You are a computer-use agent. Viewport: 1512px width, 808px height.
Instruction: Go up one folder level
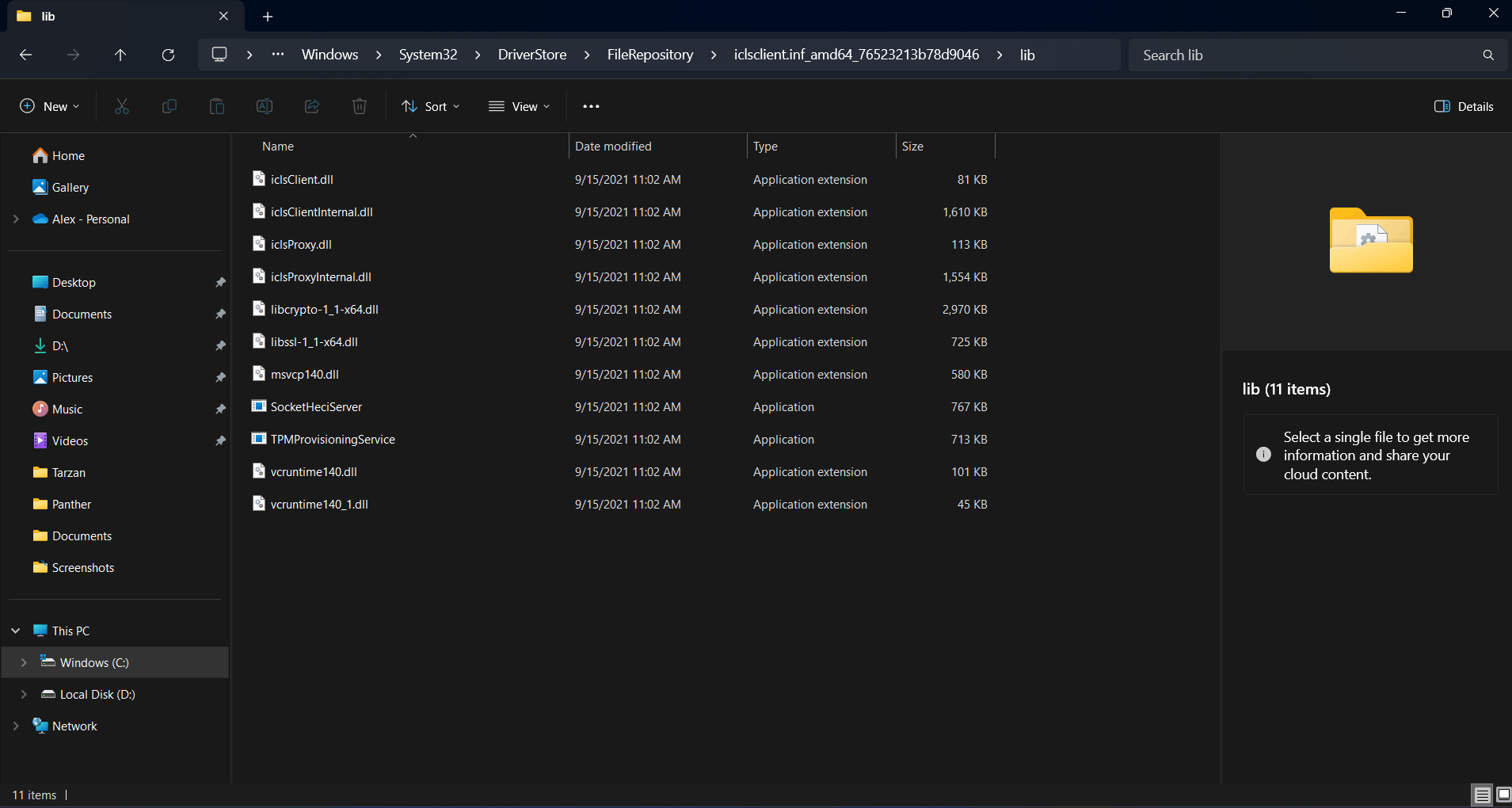click(120, 55)
